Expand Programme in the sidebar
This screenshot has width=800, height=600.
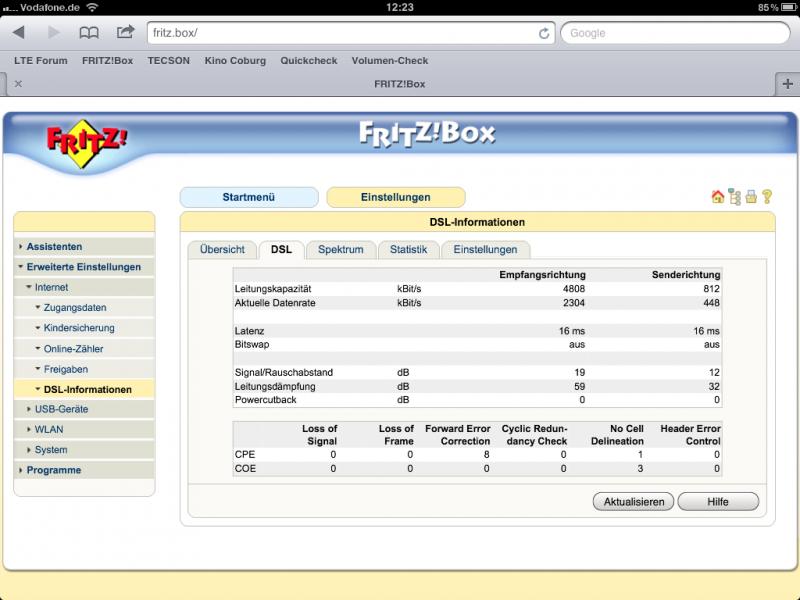pos(84,470)
